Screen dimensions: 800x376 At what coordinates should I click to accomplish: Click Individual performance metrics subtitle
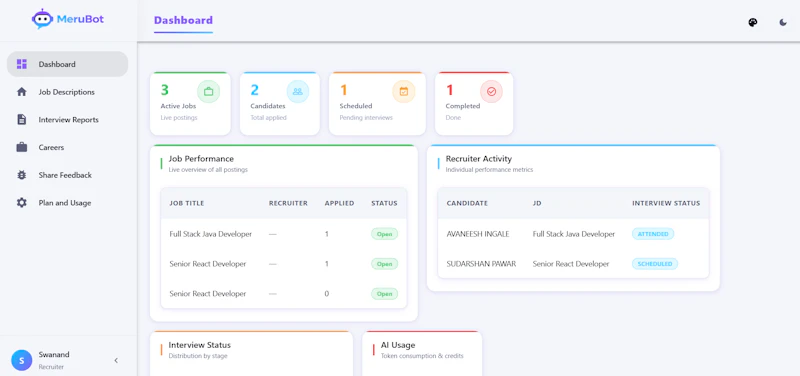tap(489, 169)
